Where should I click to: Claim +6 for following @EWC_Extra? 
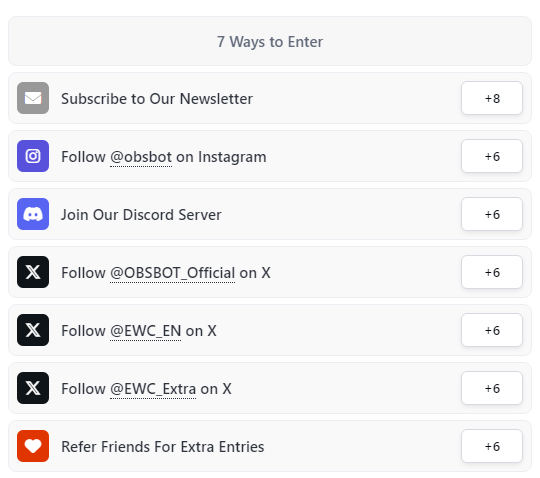(492, 388)
